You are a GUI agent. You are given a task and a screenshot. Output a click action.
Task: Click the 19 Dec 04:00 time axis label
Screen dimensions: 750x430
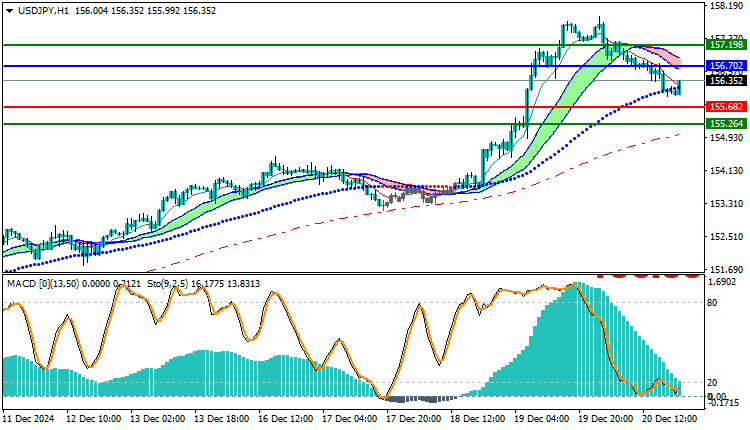click(542, 419)
